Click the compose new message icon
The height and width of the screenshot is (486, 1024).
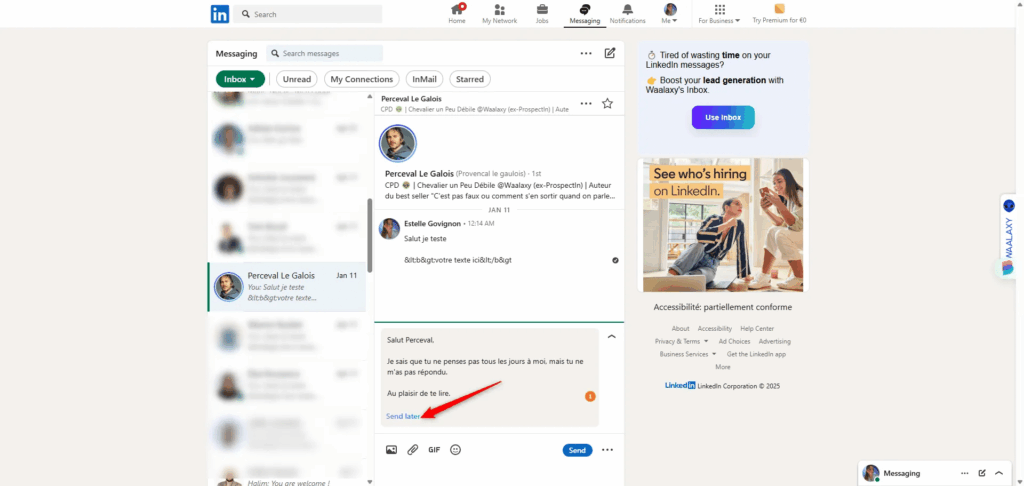coord(610,53)
